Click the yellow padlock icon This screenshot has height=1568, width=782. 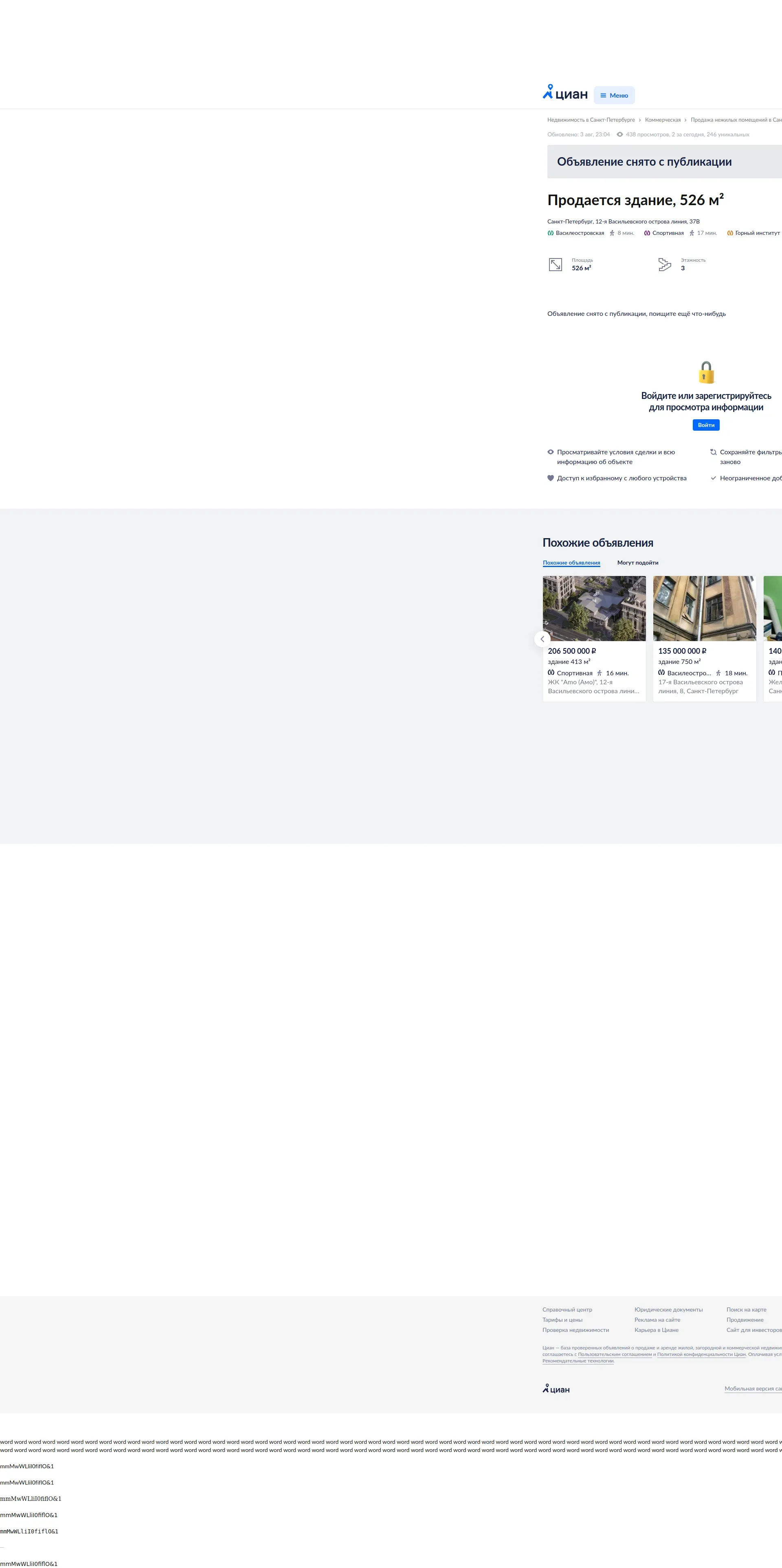pyautogui.click(x=706, y=372)
